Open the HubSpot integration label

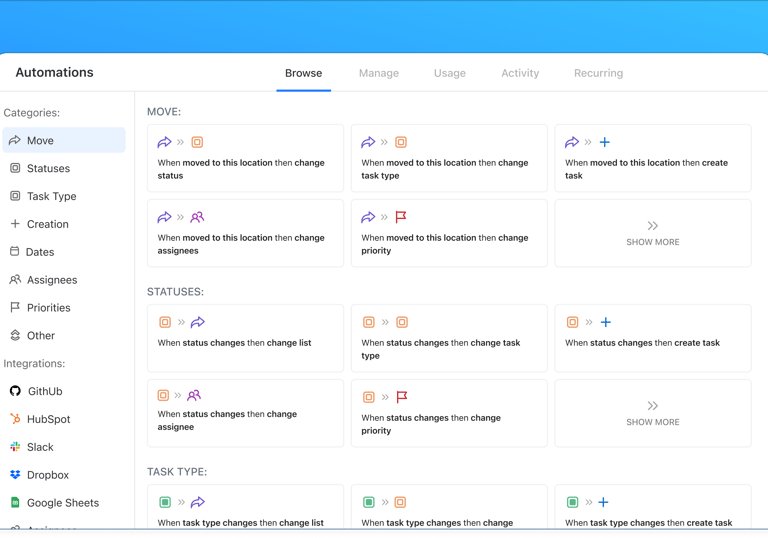pyautogui.click(x=48, y=419)
